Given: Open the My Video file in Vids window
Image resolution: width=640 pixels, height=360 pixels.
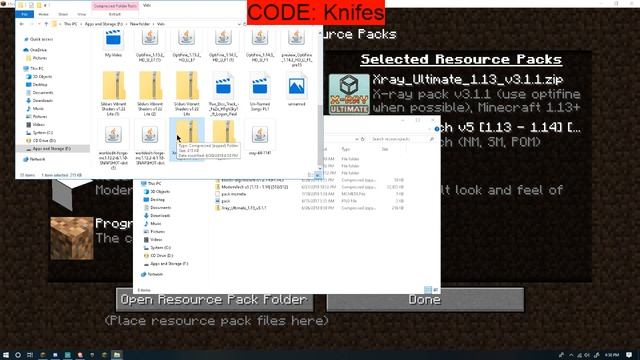Looking at the screenshot, I should (113, 43).
